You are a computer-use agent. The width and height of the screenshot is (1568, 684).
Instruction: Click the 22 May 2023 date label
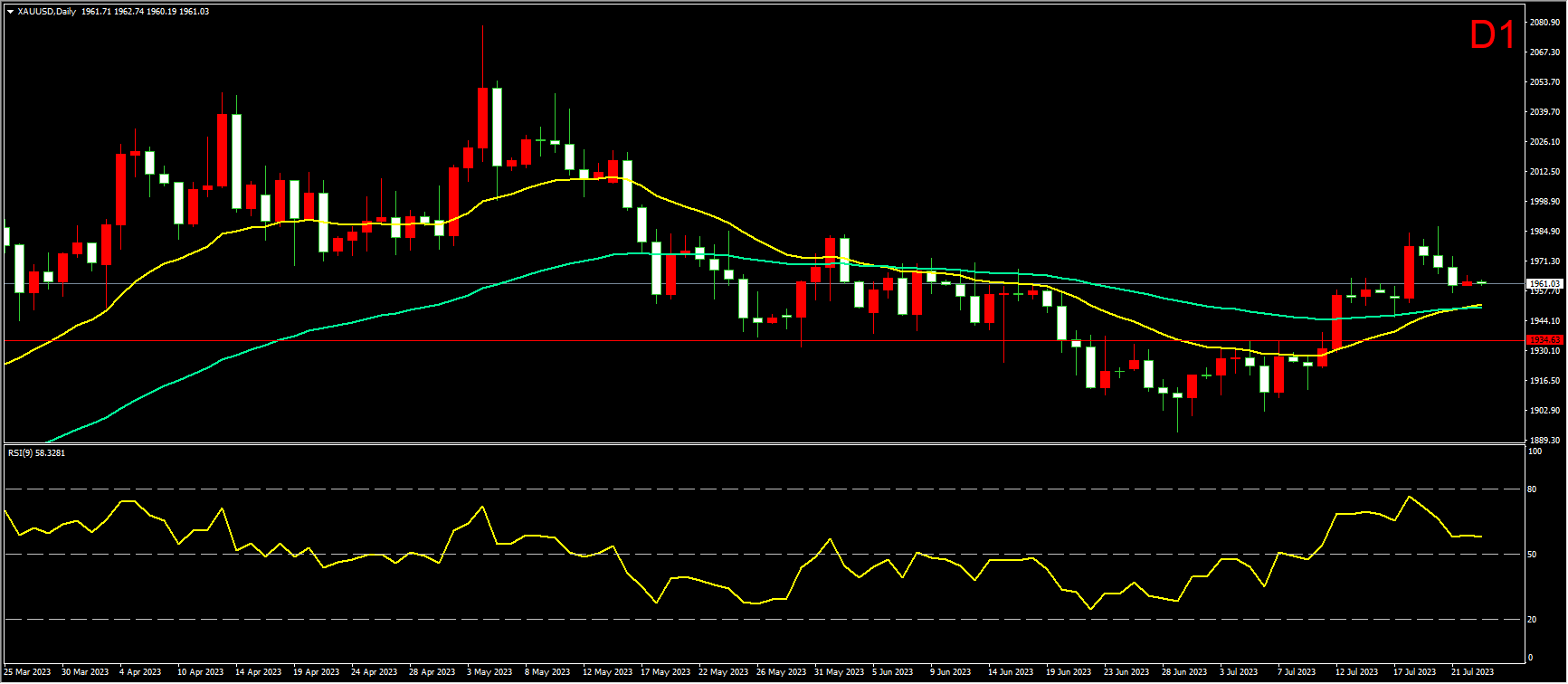(723, 672)
